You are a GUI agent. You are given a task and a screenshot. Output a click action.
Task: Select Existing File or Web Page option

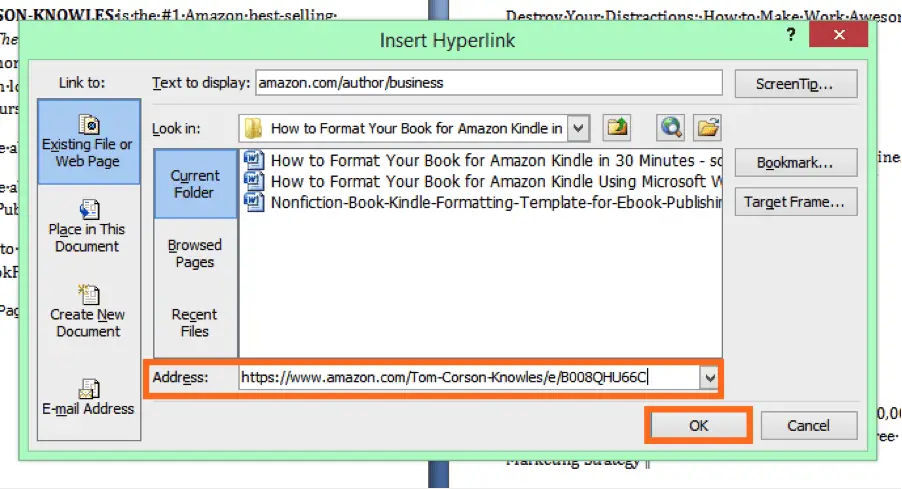[x=88, y=142]
